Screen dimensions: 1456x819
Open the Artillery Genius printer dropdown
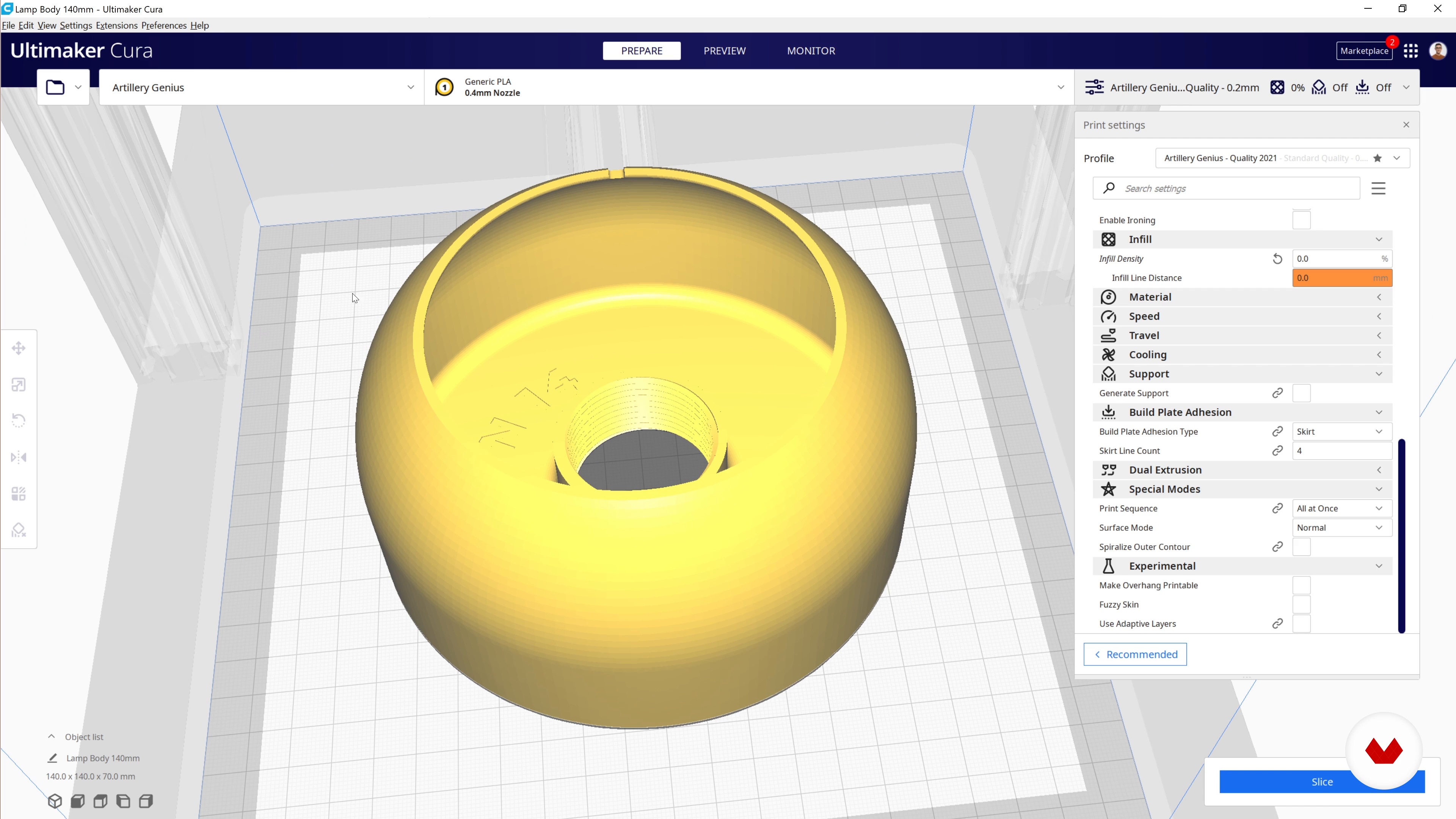click(x=262, y=88)
